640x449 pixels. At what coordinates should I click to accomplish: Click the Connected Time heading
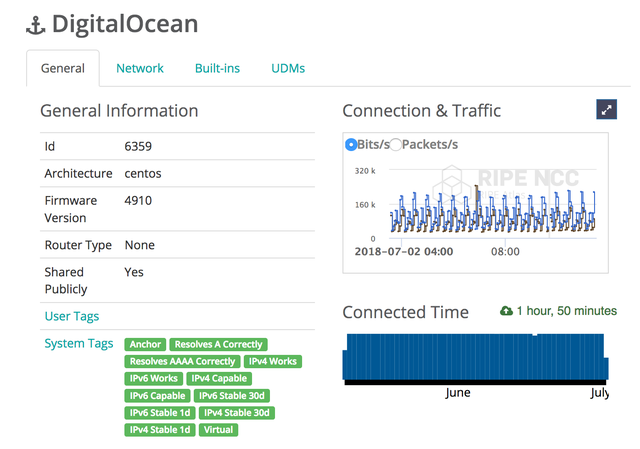click(x=406, y=312)
